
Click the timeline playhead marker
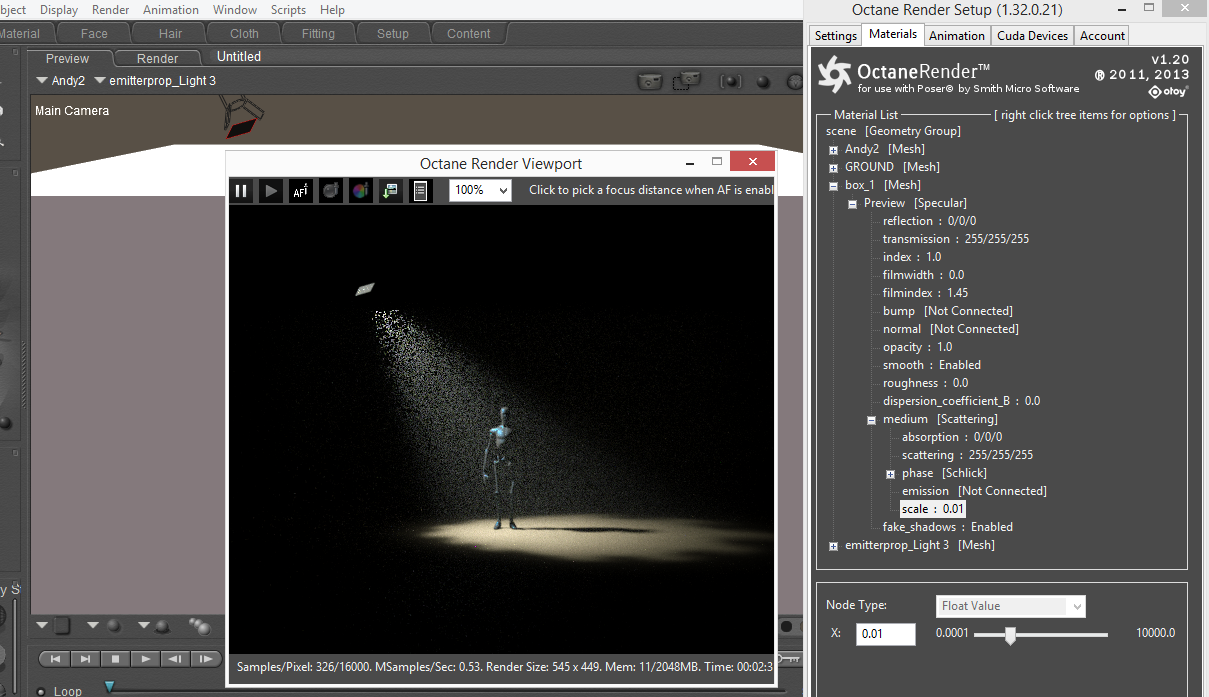coord(109,687)
